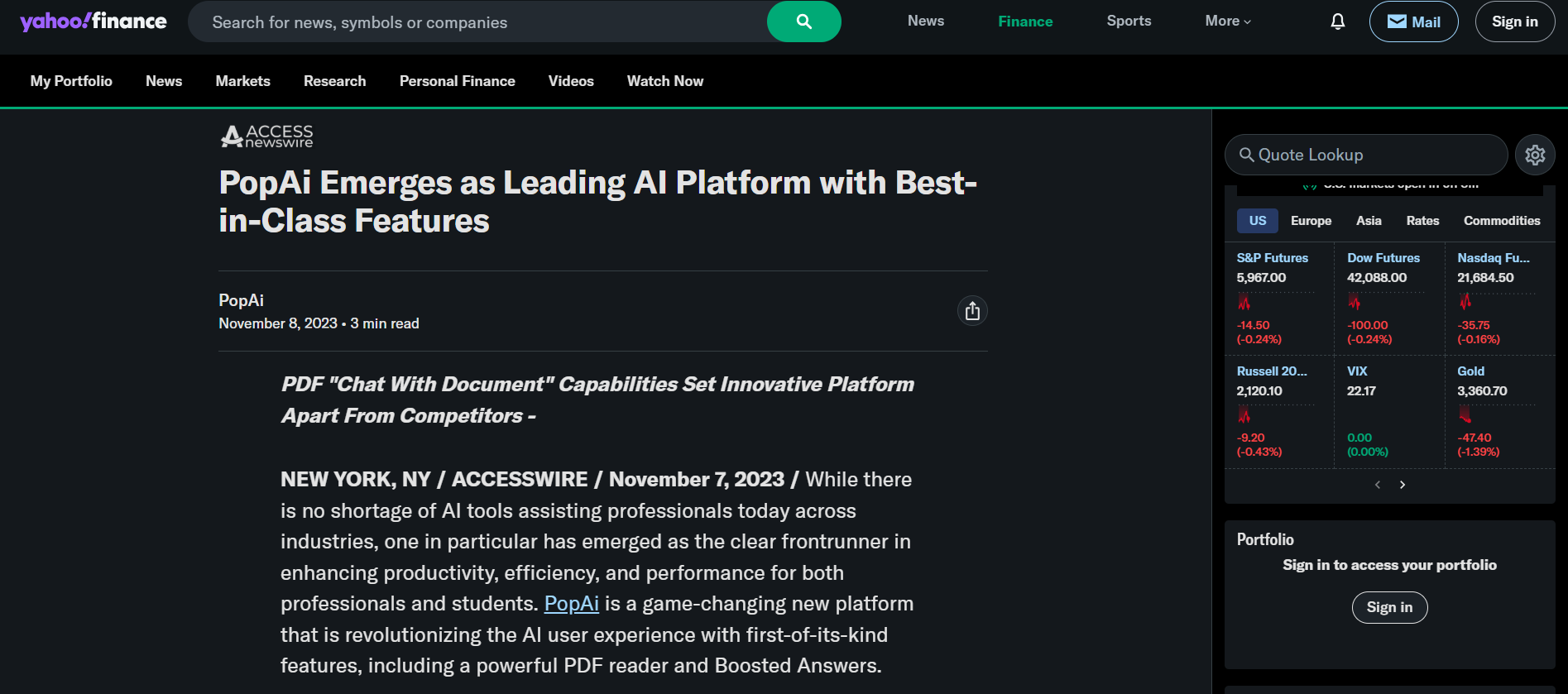The image size is (1568, 694).
Task: Click the Yahoo Finance logo
Action: [x=94, y=22]
